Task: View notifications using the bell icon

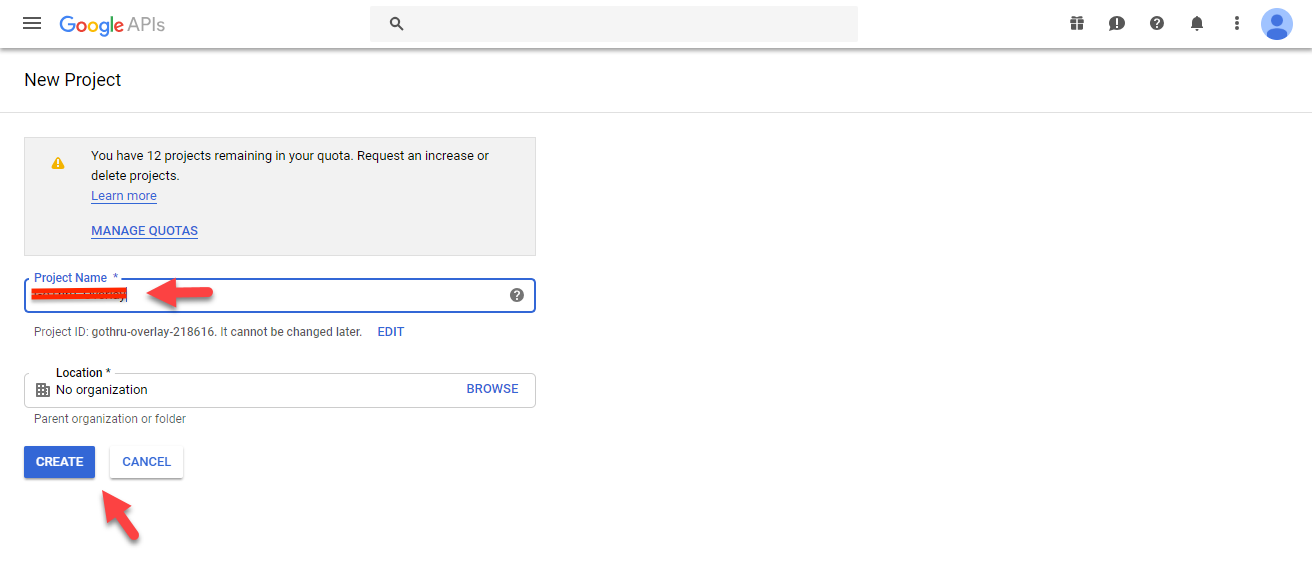Action: (1197, 23)
